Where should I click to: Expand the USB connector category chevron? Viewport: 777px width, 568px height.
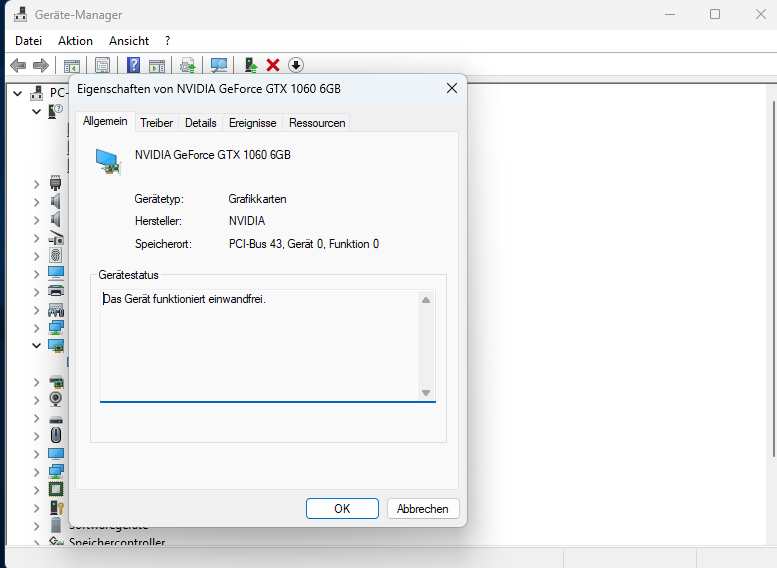36,184
